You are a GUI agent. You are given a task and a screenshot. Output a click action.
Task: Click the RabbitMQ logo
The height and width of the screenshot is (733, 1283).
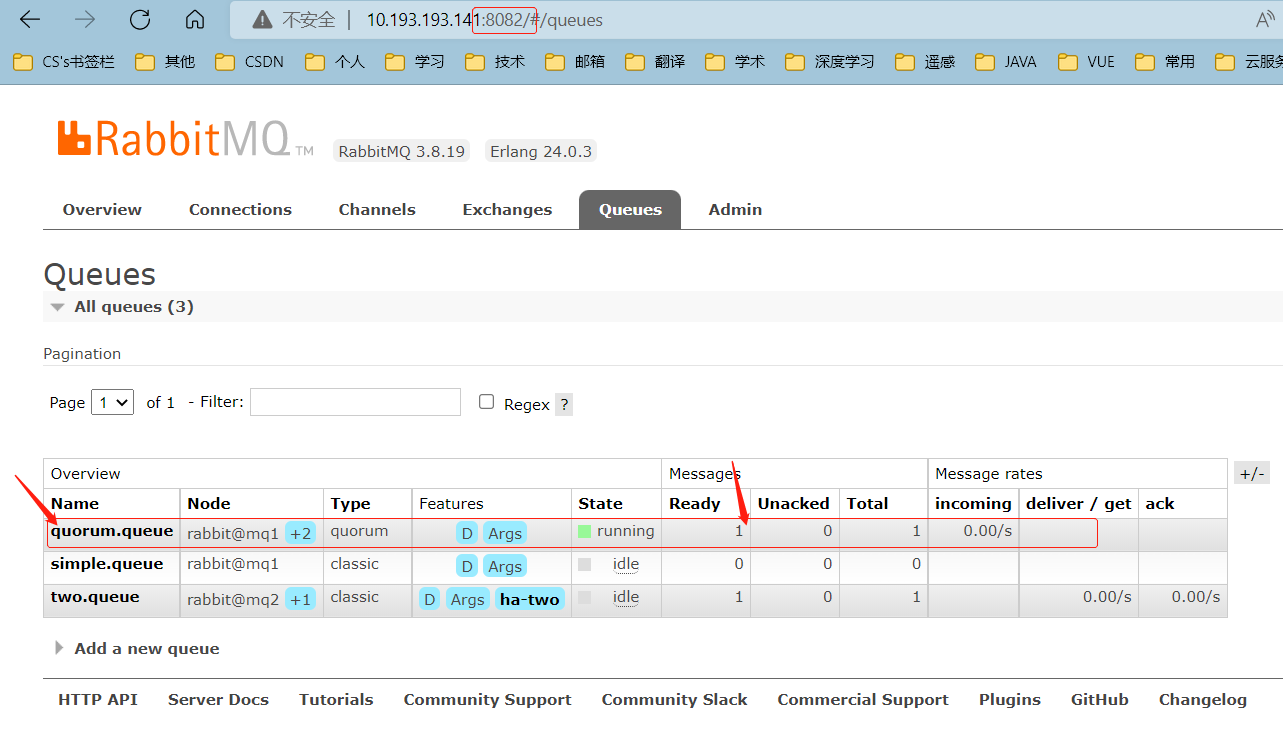[186, 139]
